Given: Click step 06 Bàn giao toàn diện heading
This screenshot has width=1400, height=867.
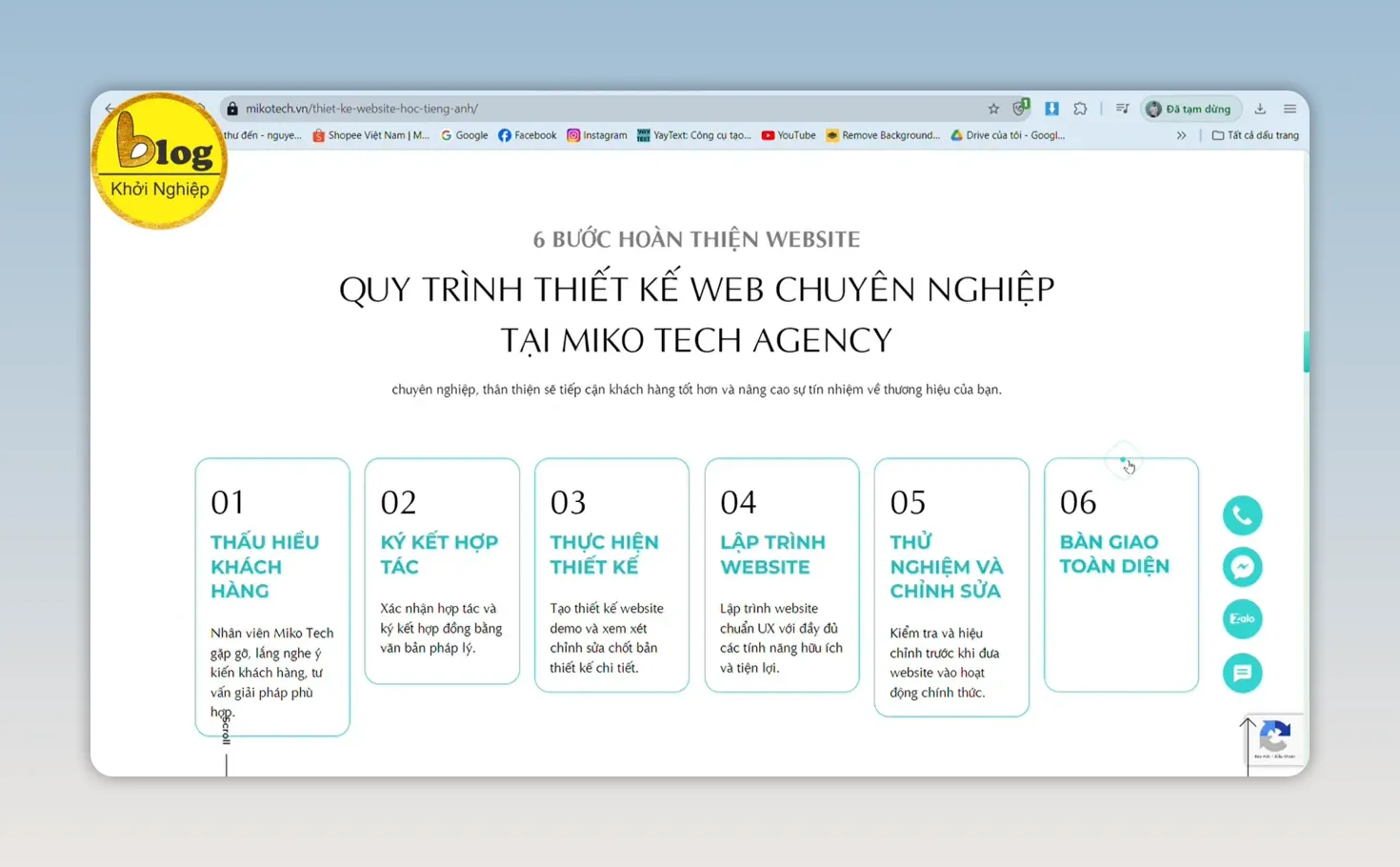Looking at the screenshot, I should tap(1114, 554).
